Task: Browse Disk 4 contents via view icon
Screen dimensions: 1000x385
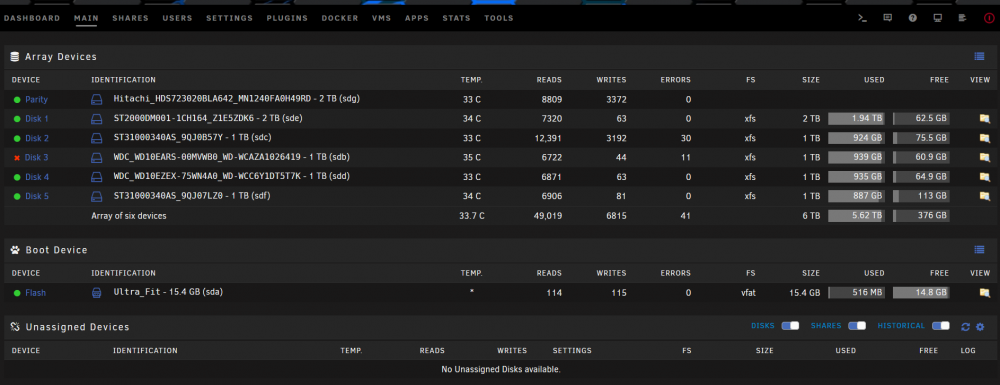Action: [x=985, y=177]
